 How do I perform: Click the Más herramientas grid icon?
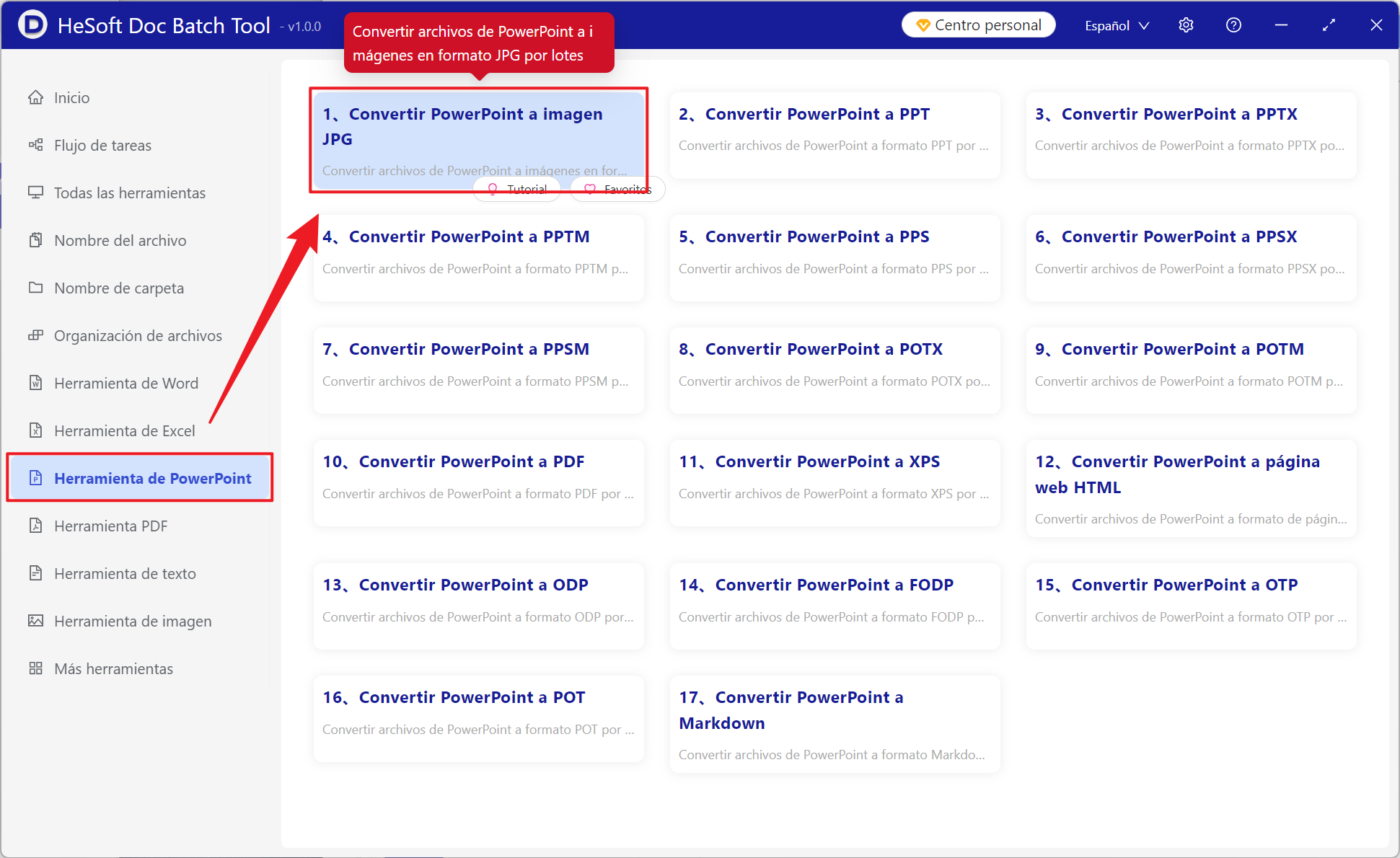[x=35, y=668]
